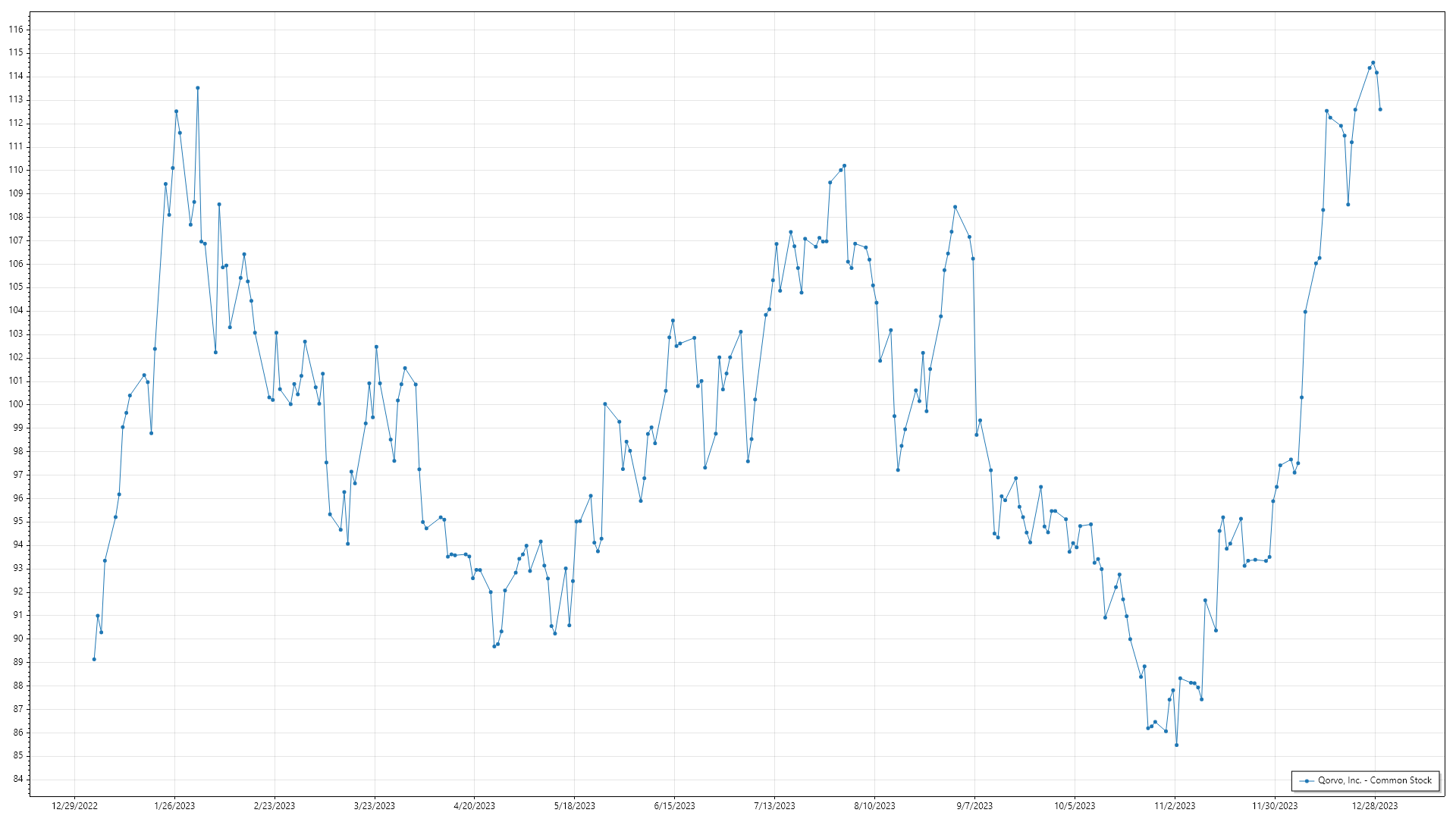Click the 84 y-axis value label

pos(18,779)
